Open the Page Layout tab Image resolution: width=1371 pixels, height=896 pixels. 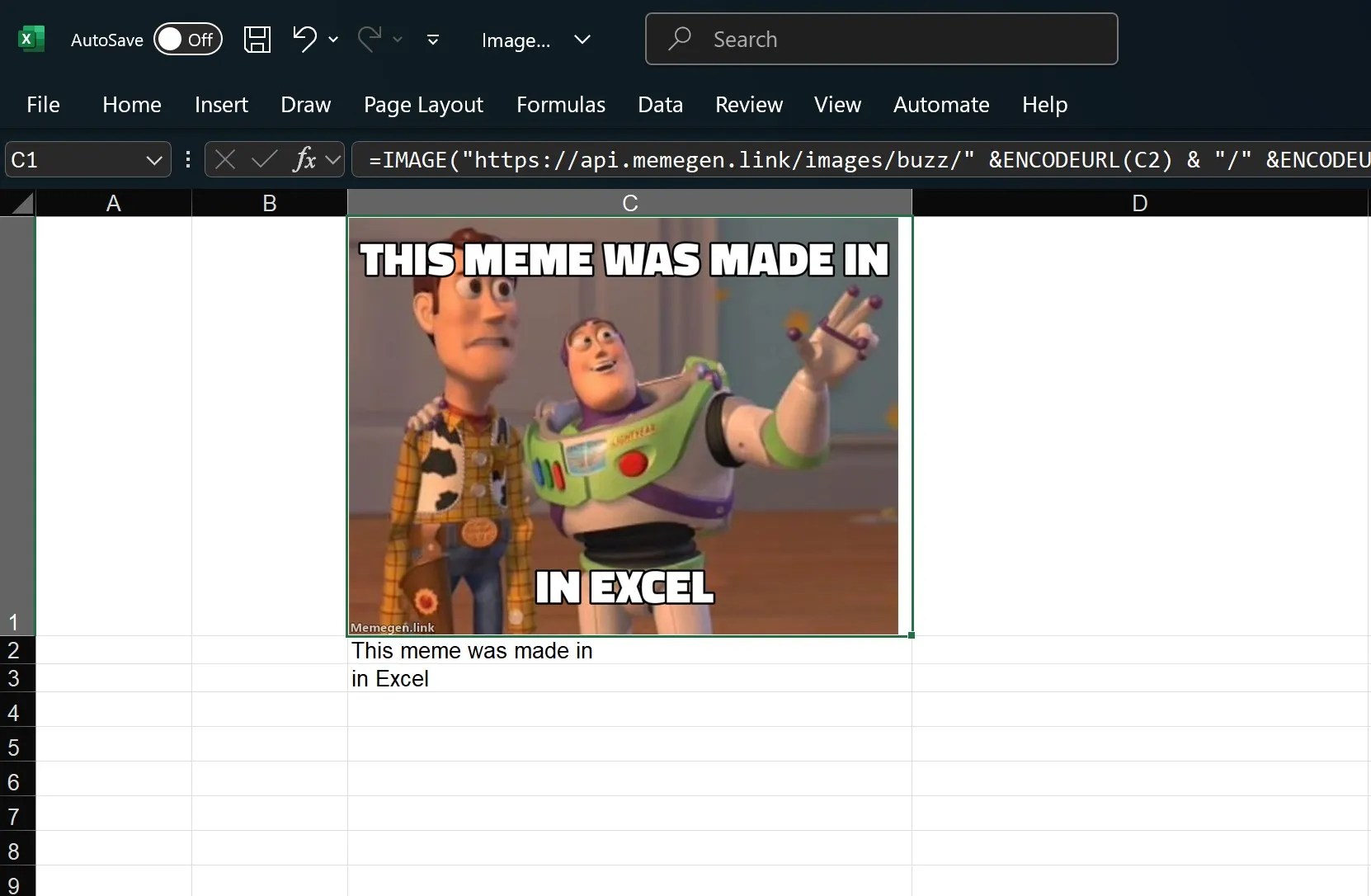423,105
